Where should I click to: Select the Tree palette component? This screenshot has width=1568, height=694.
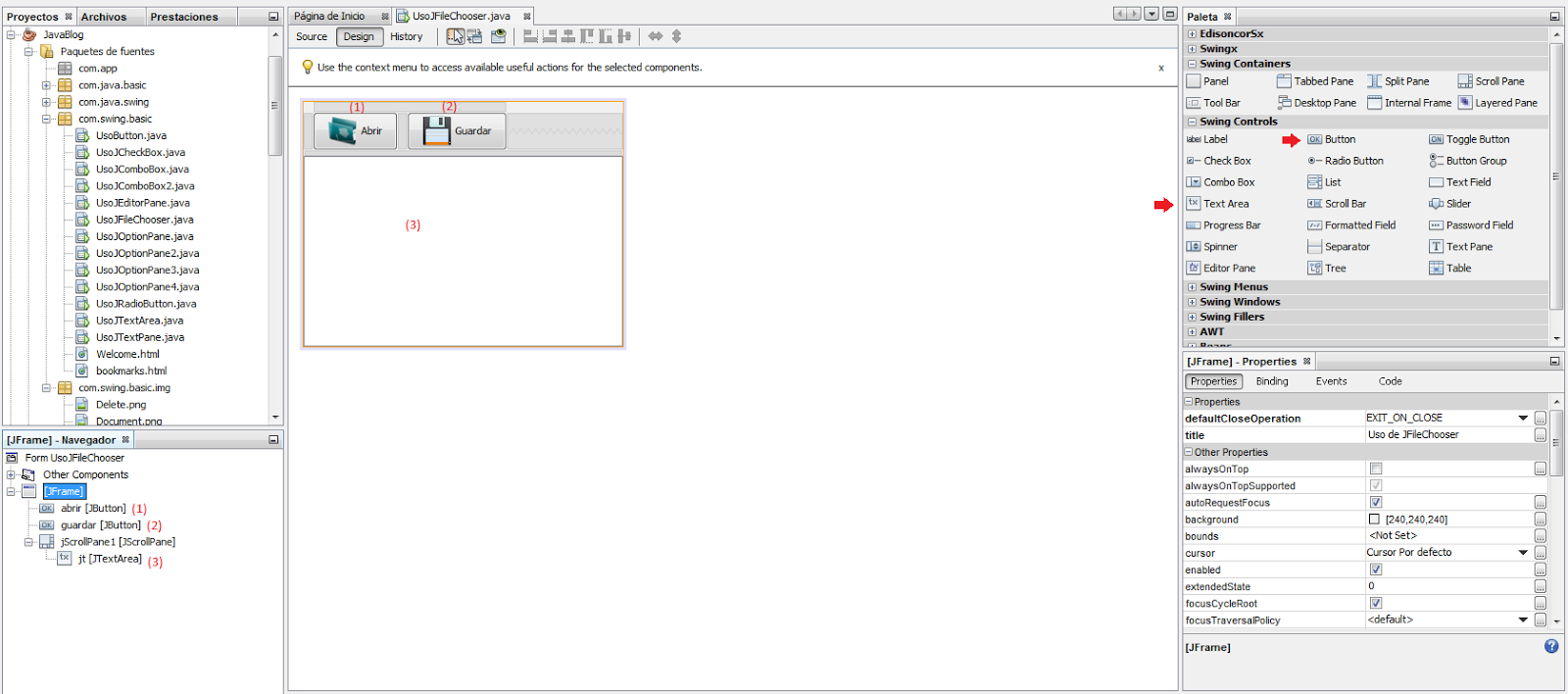coord(1327,268)
